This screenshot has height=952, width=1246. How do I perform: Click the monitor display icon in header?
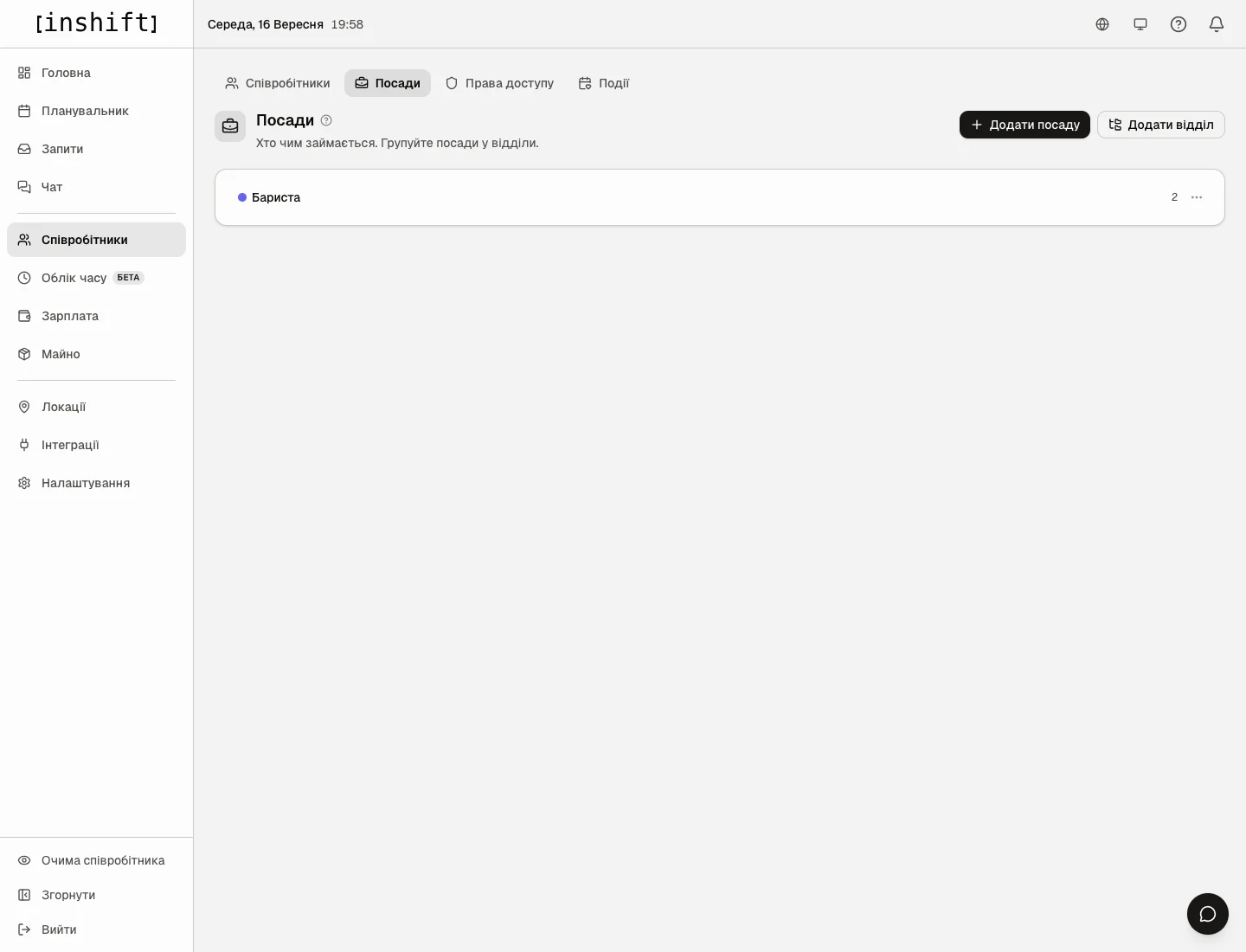point(1140,24)
